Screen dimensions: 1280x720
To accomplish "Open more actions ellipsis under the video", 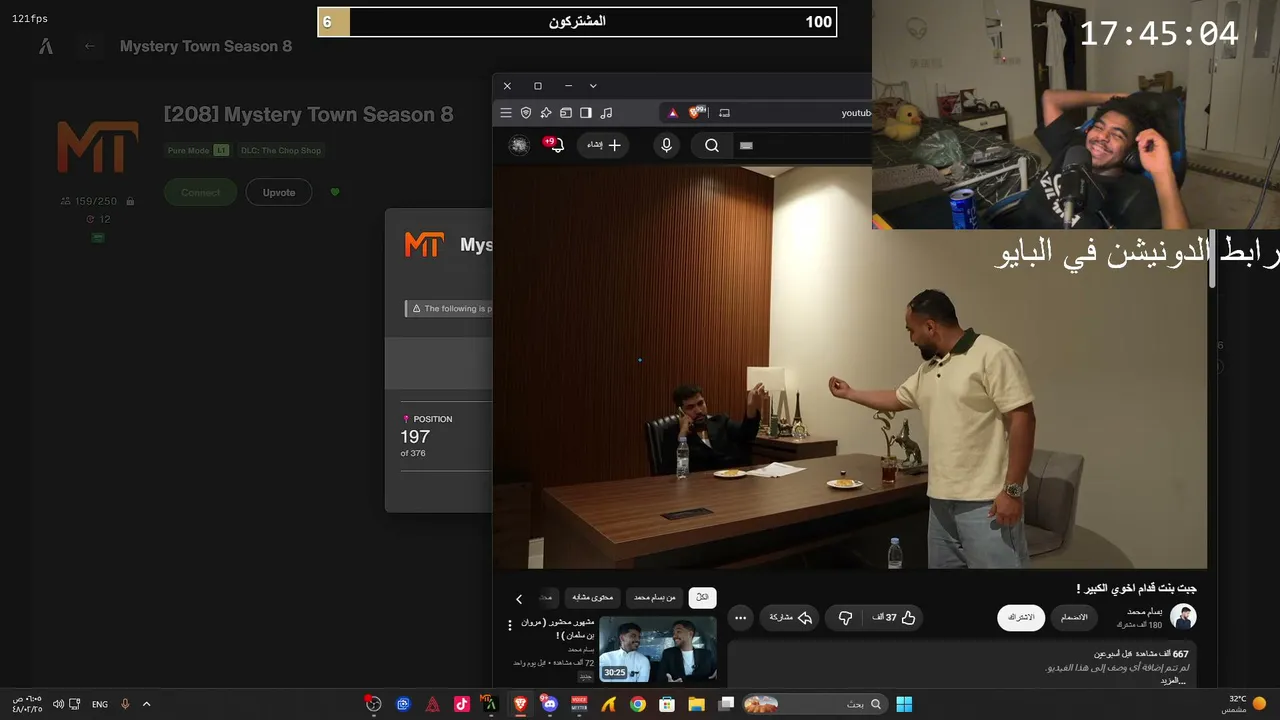I will [x=740, y=618].
